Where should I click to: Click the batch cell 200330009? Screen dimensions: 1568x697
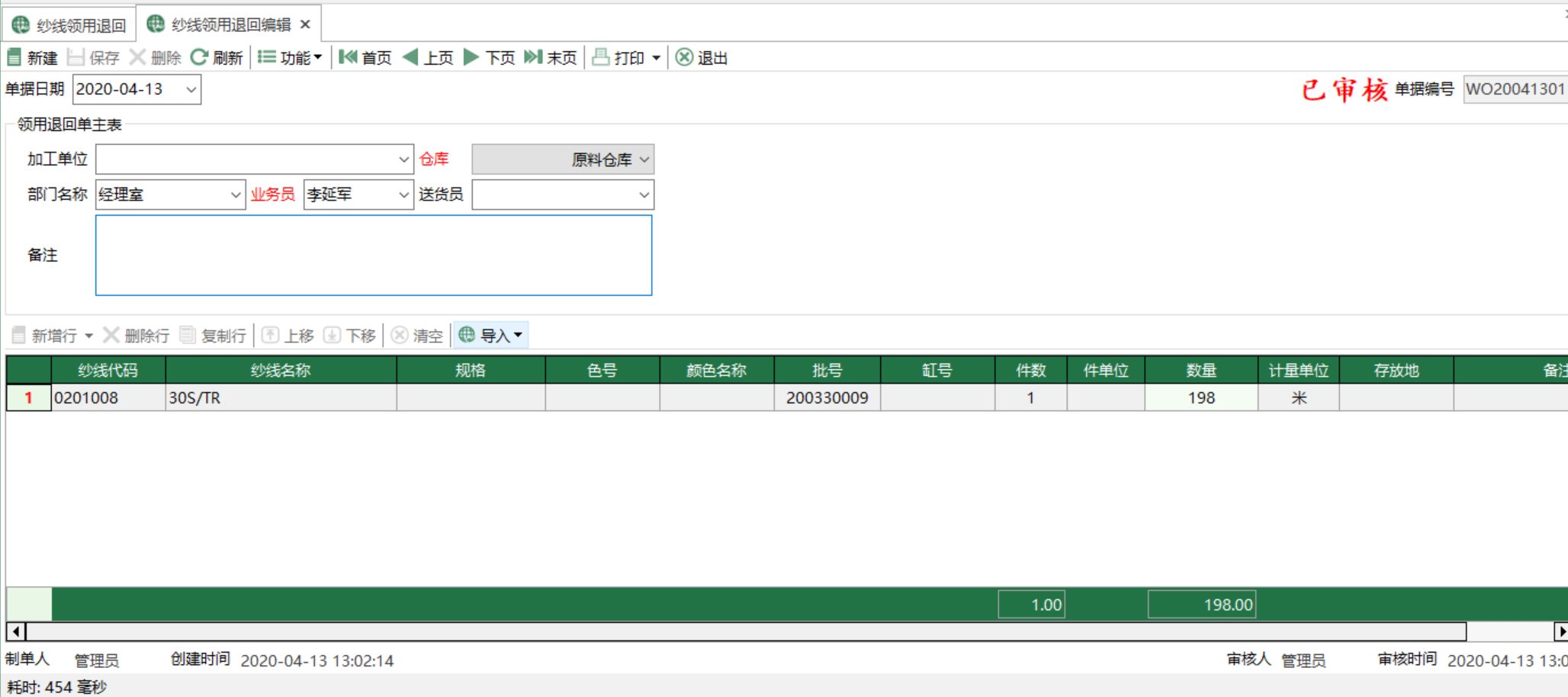827,397
